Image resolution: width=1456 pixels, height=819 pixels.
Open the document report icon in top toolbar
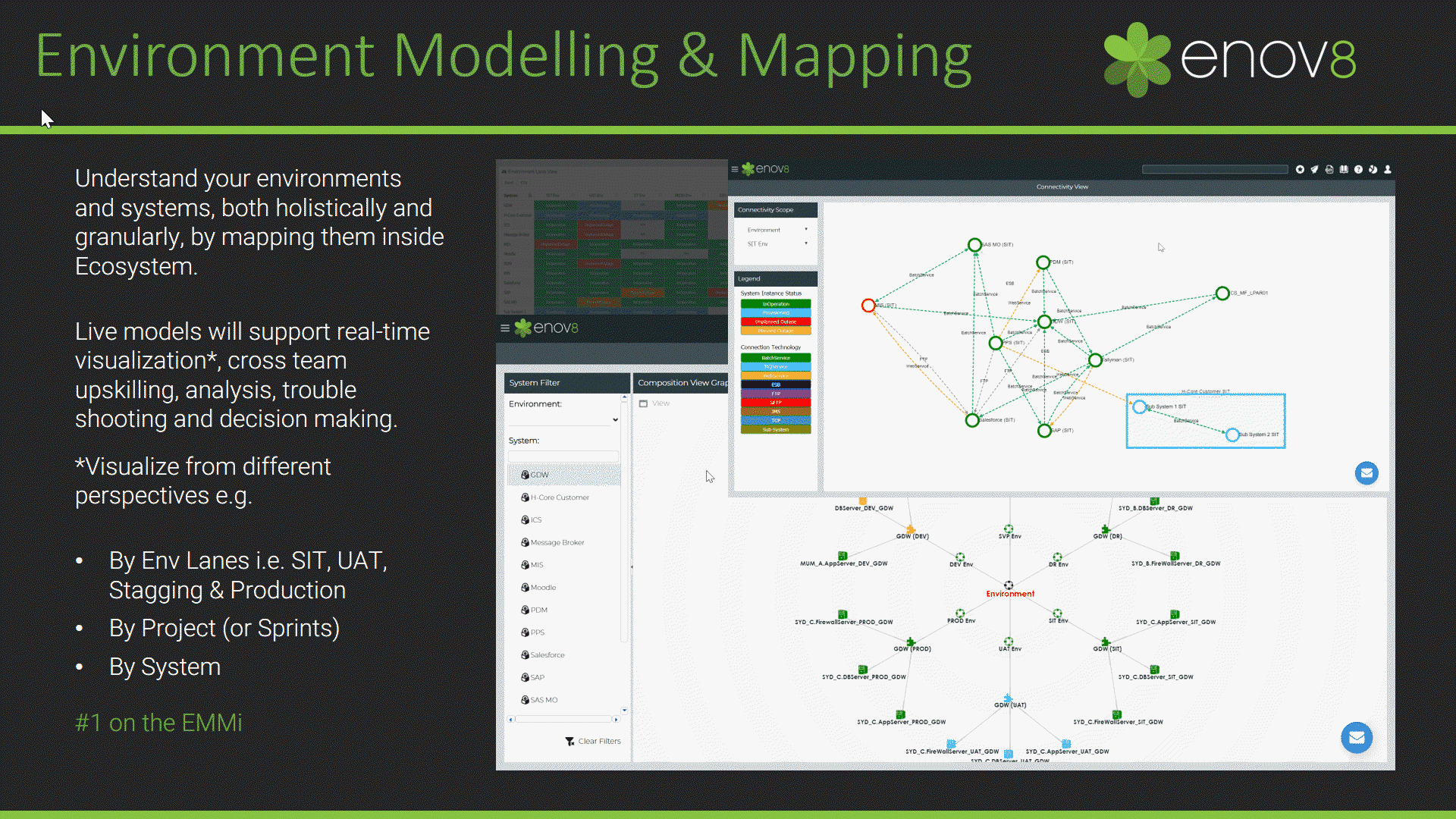1329,169
